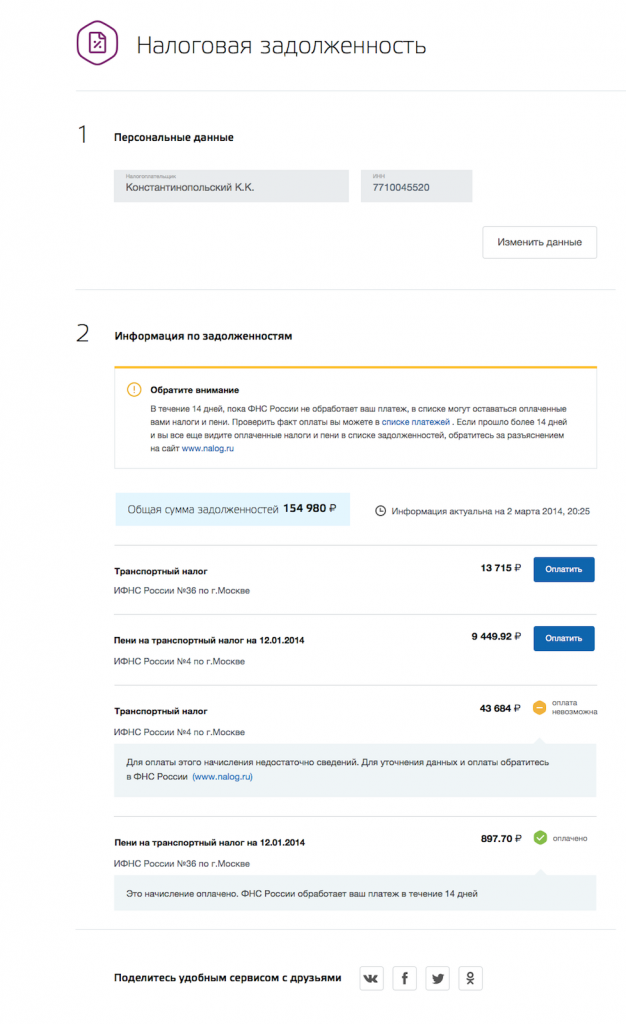Viewport: 626px width, 1024px height.
Task: Click the total debt amount badge 154 980 ₽
Action: tap(228, 509)
